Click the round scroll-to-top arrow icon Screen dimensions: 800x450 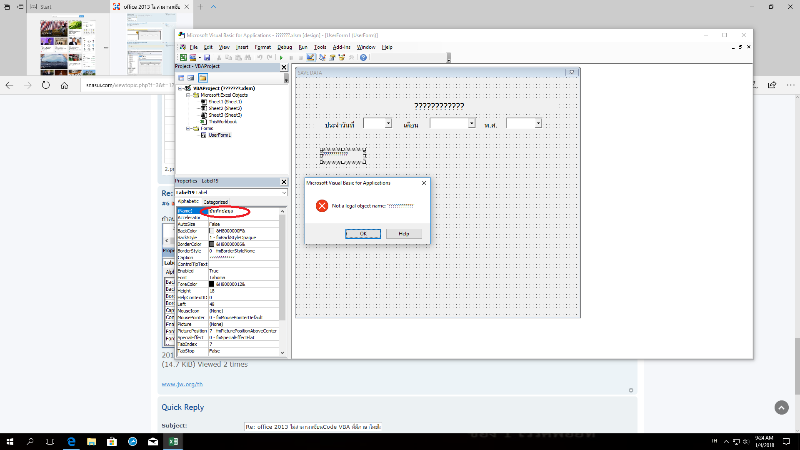click(781, 407)
